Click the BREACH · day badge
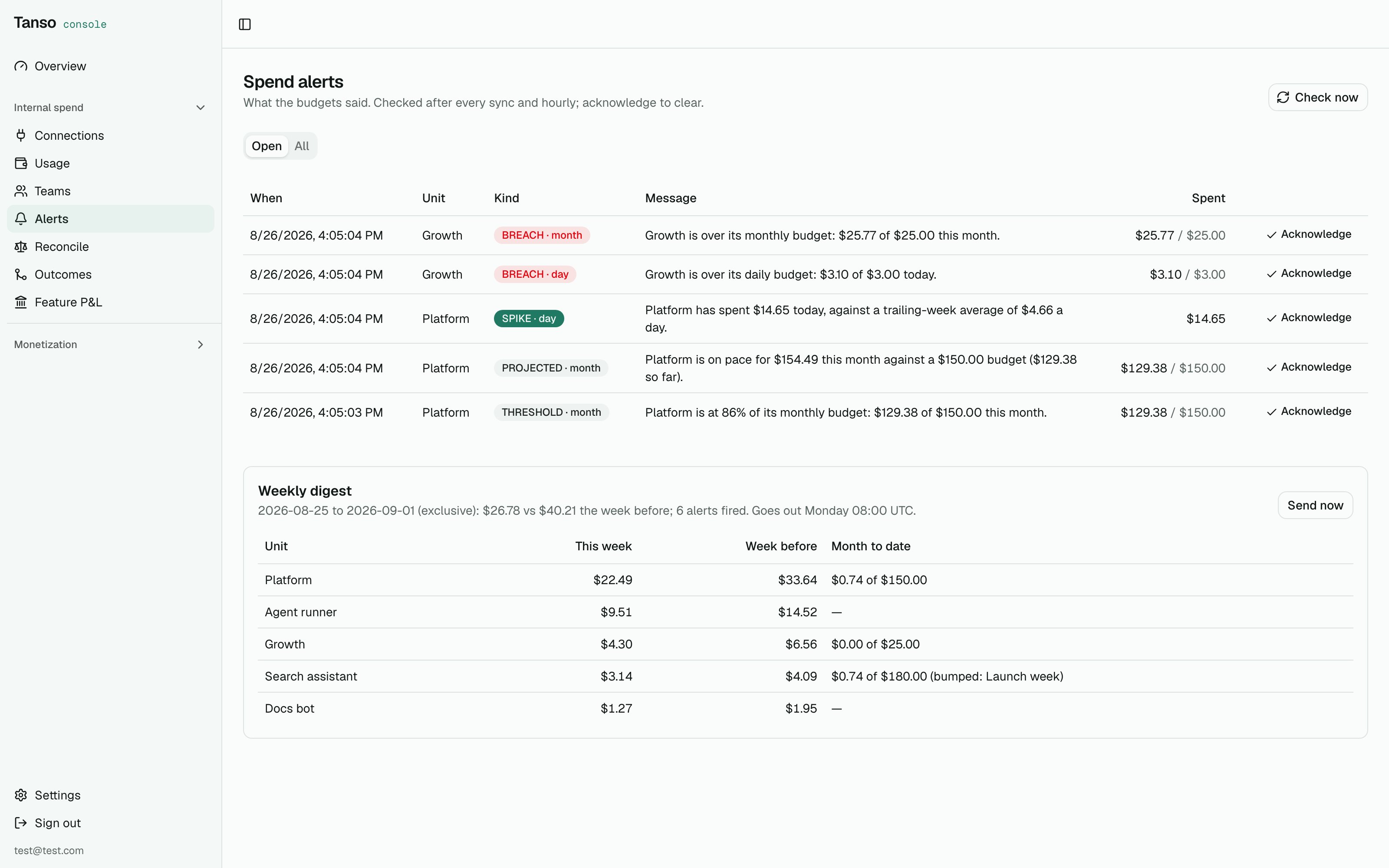The height and width of the screenshot is (868, 1389). tap(535, 274)
